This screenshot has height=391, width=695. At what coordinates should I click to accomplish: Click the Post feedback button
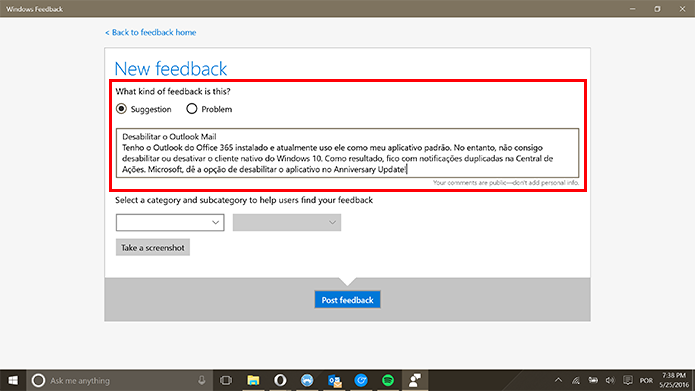(348, 300)
